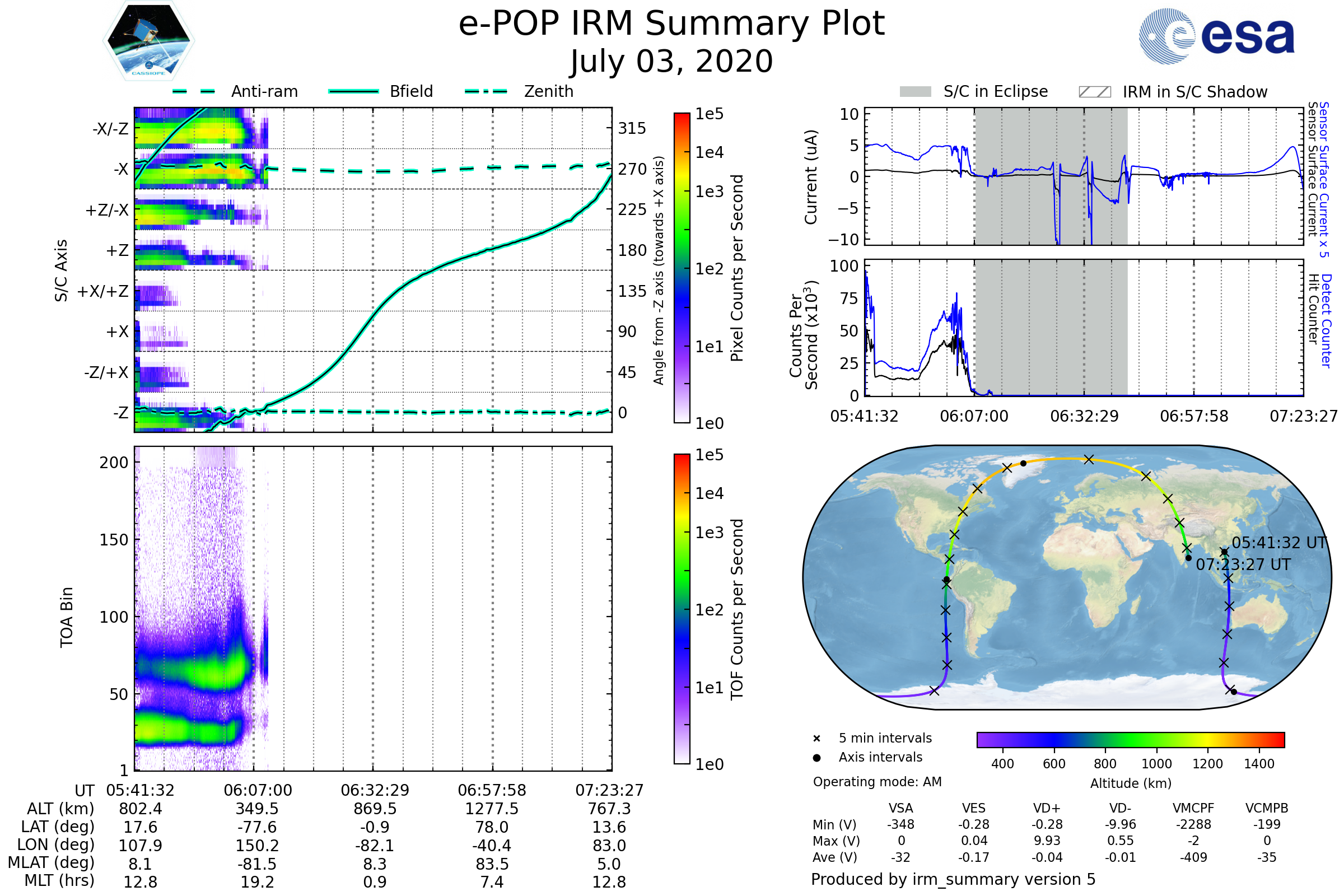Click the ESA logo
The width and height of the screenshot is (1344, 896).
click(1217, 35)
